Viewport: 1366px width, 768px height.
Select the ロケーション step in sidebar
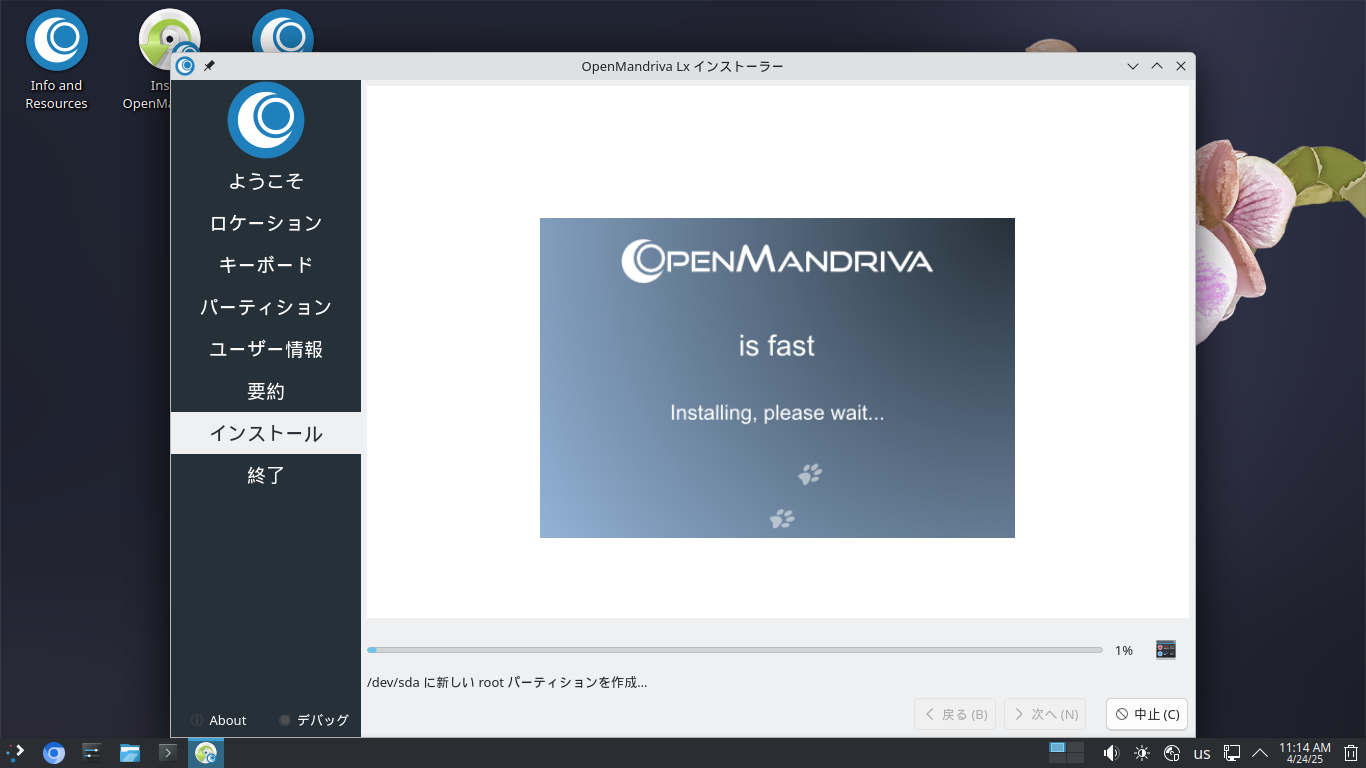[x=266, y=223]
